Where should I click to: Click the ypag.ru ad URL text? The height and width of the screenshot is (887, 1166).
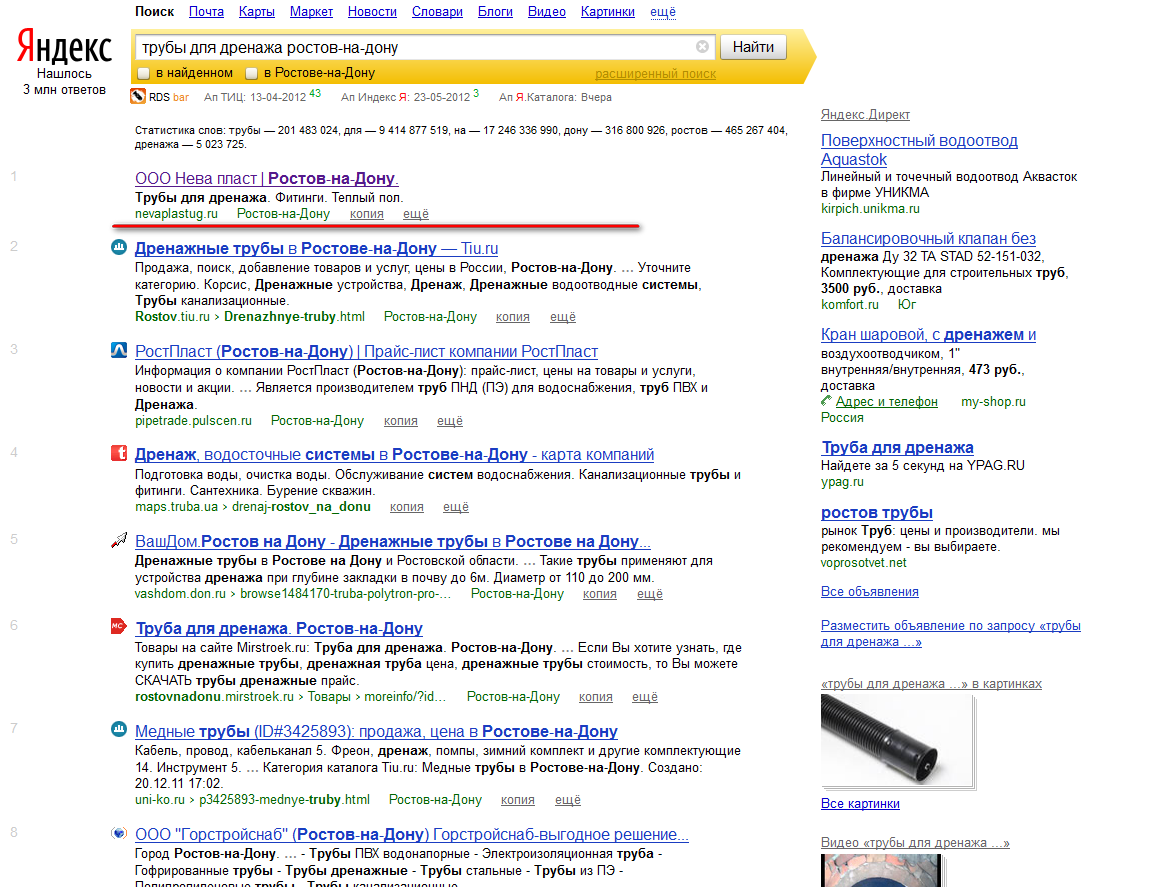(842, 482)
